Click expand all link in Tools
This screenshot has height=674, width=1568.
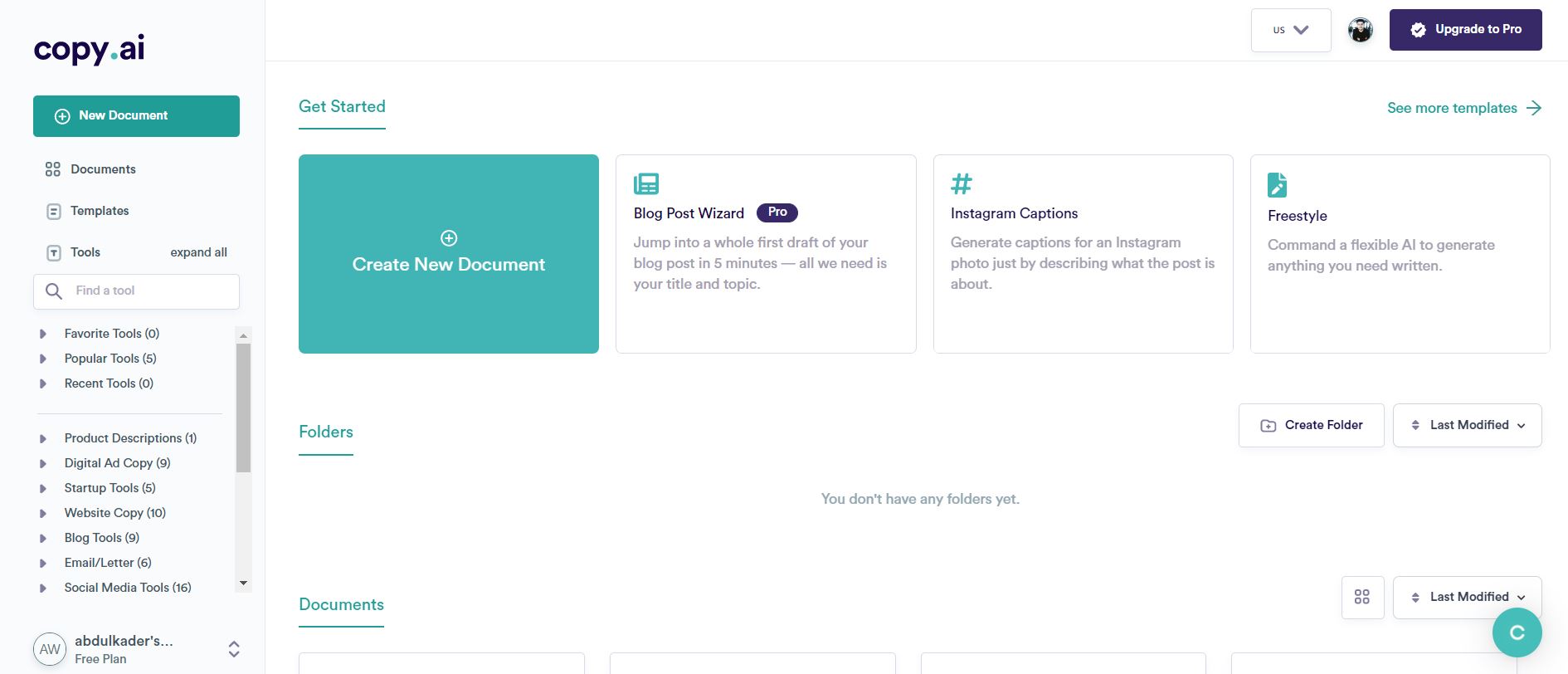point(198,252)
